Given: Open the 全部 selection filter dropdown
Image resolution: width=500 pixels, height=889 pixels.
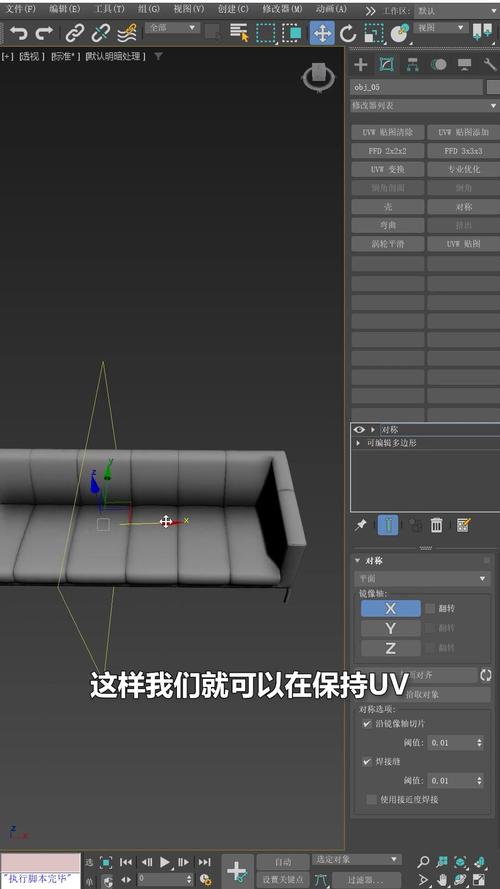Looking at the screenshot, I should pyautogui.click(x=172, y=27).
